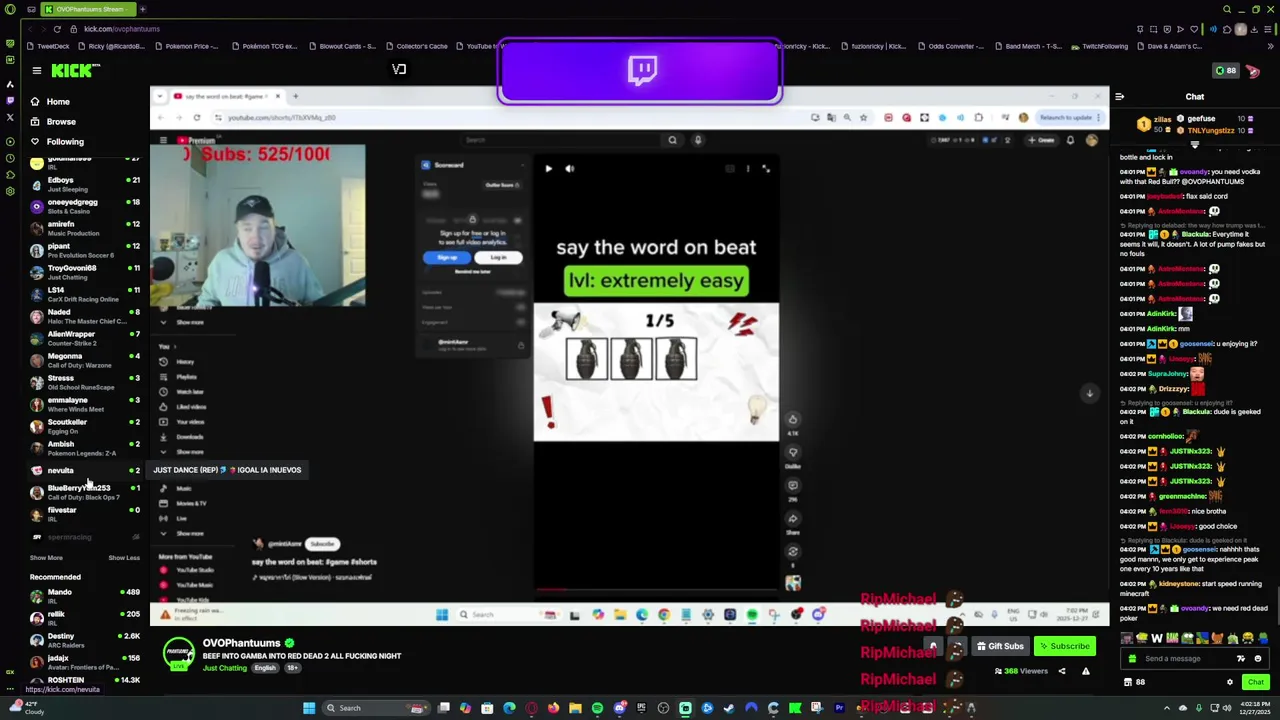Viewport: 1280px width, 720px height.
Task: Open the Kick hamburger menu
Action: [x=37, y=70]
